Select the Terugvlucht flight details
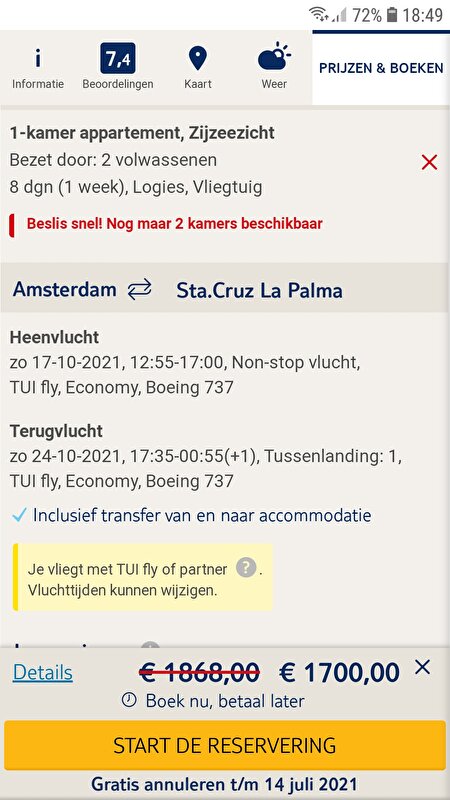Screen dimensions: 450x800 [x=206, y=456]
